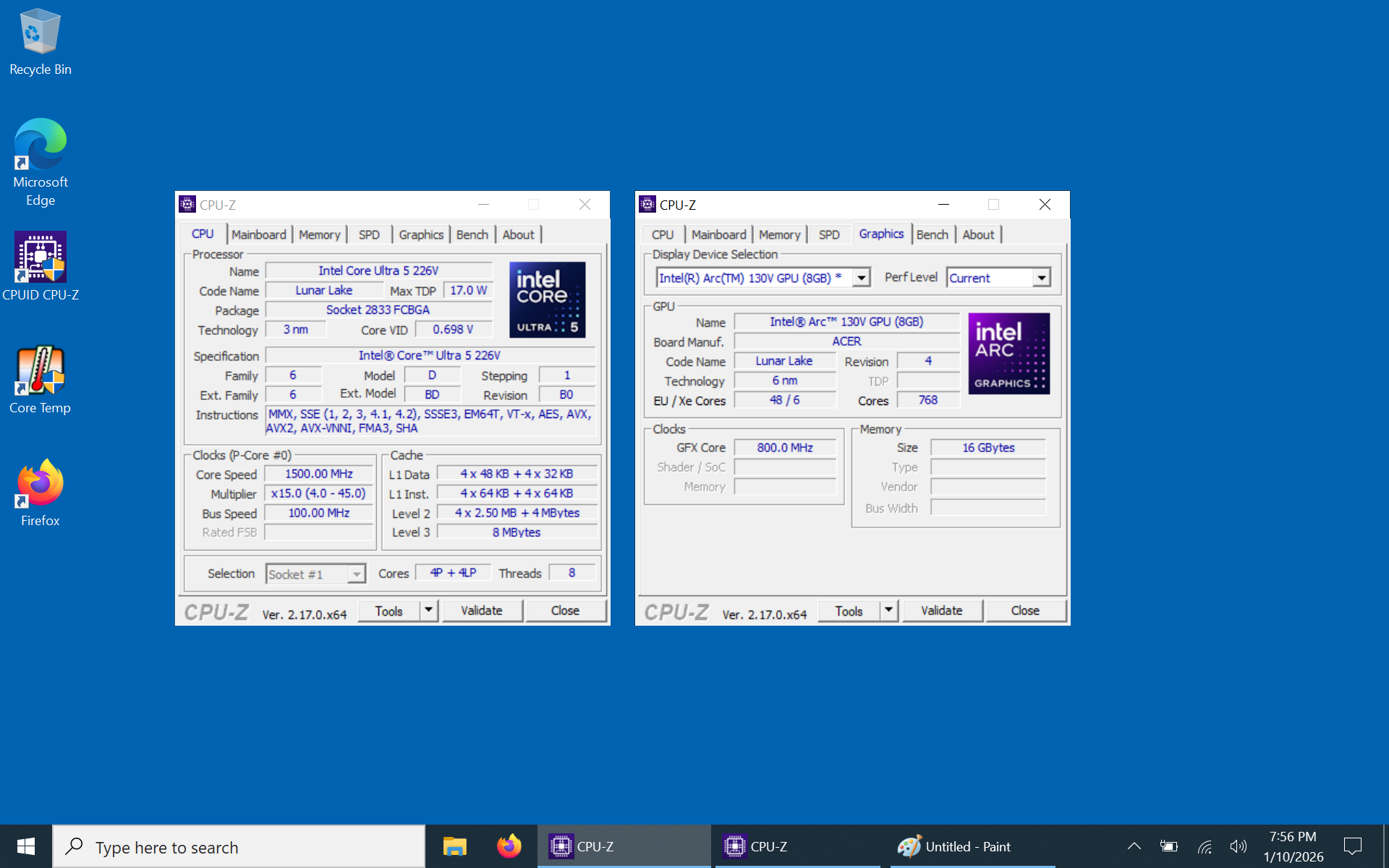Image resolution: width=1389 pixels, height=868 pixels.
Task: Expand the Perf Level Current dropdown
Action: tap(1041, 278)
